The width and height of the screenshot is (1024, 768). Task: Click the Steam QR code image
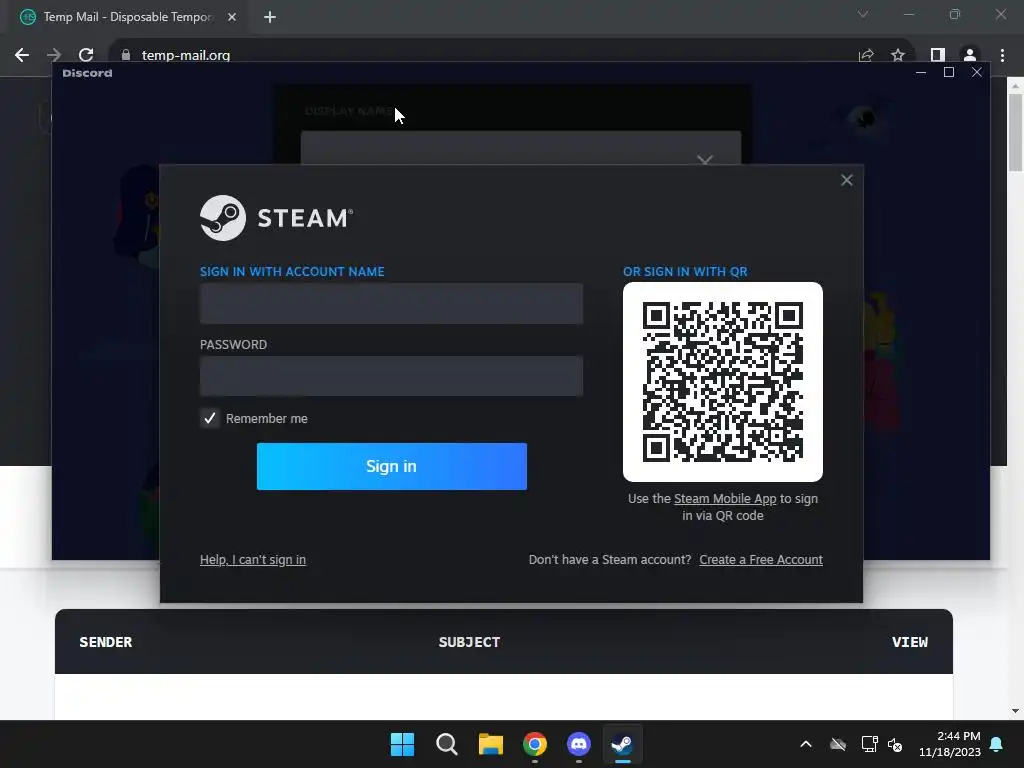click(722, 382)
